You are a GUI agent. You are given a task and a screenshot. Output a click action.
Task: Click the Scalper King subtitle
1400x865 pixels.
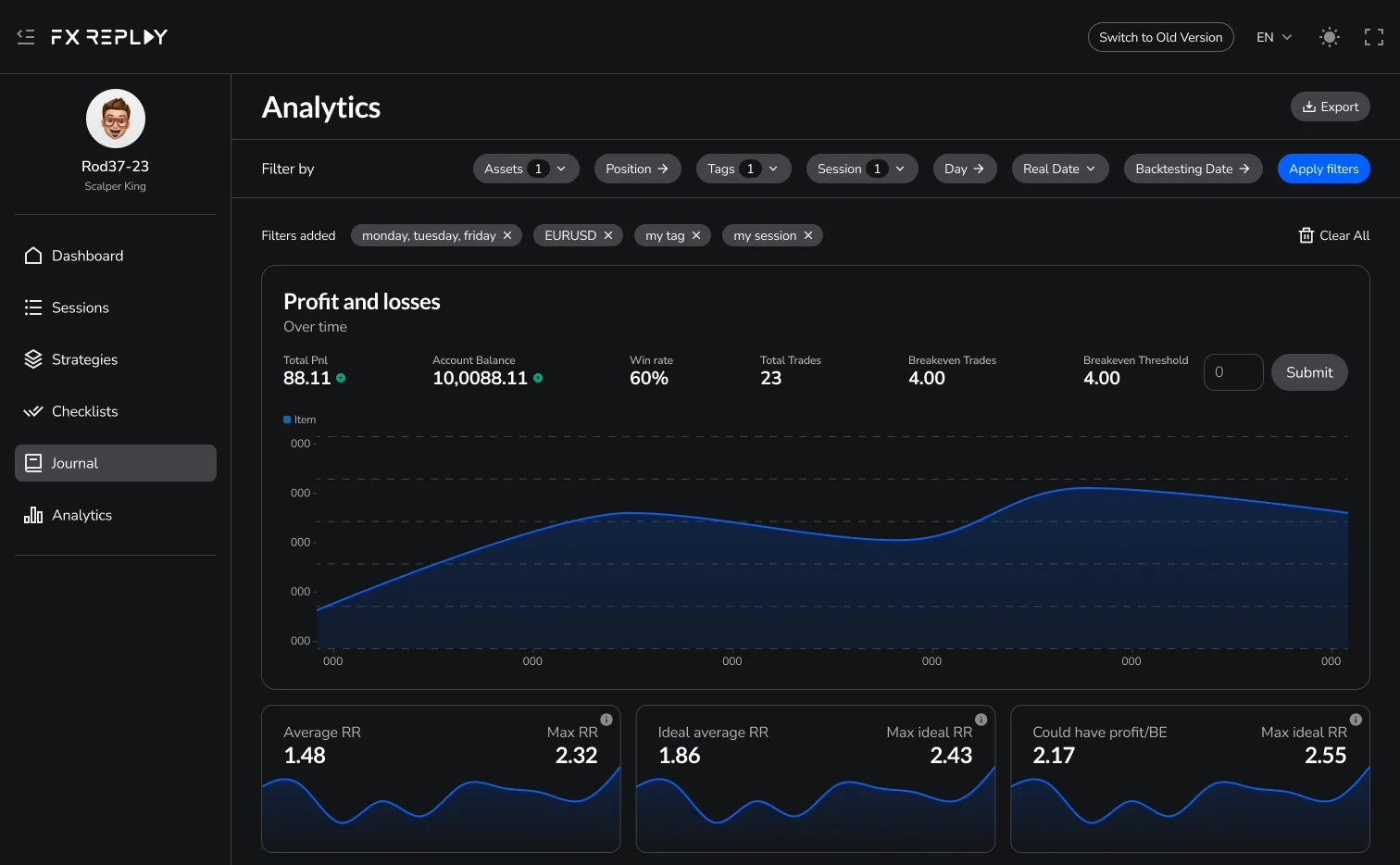point(116,186)
